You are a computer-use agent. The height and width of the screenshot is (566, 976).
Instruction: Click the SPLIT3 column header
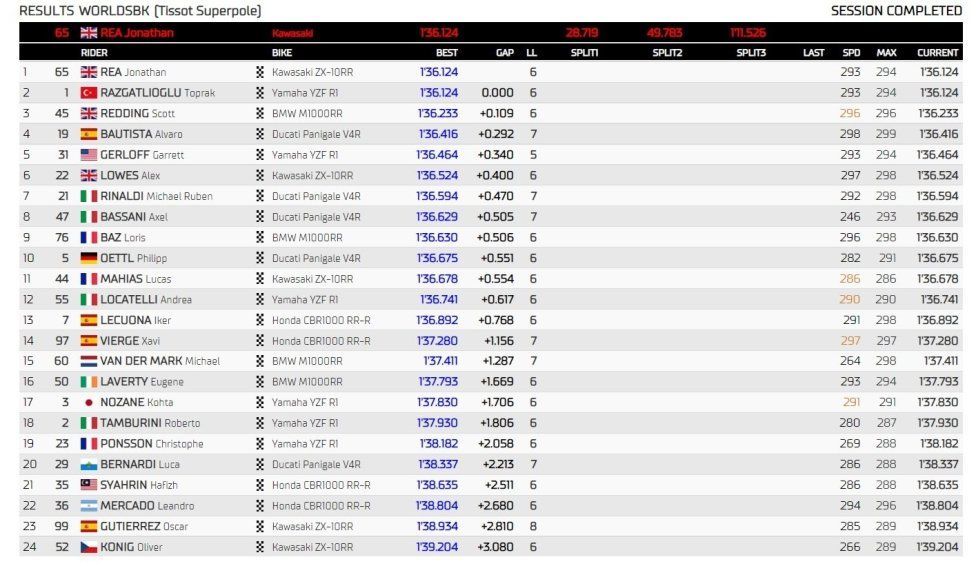(751, 53)
